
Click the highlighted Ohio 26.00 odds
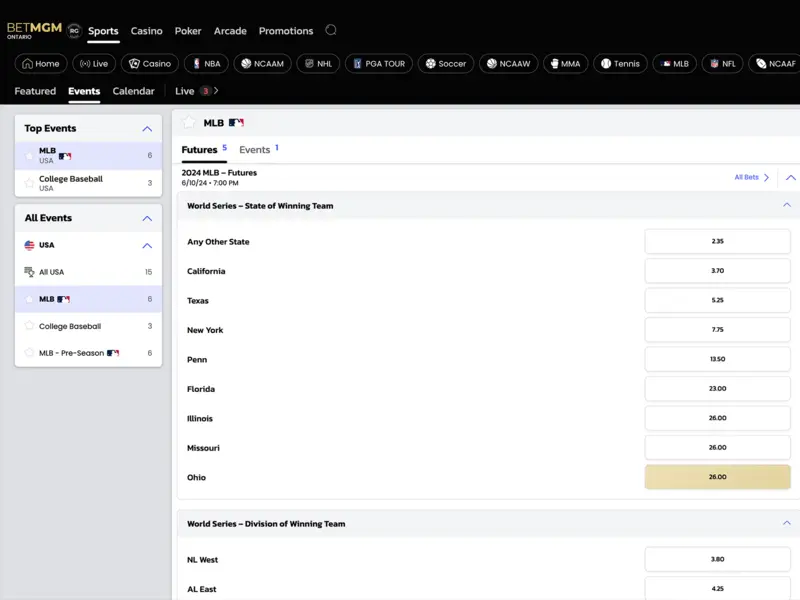[x=717, y=477]
